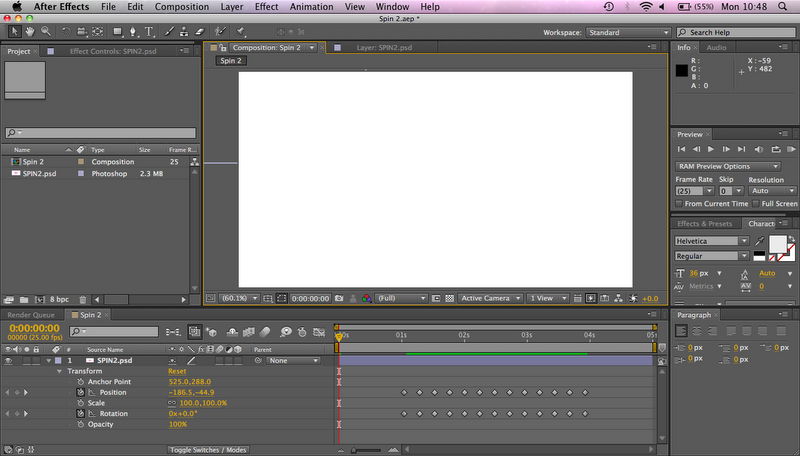Enable From Current Time checkbox
This screenshot has height=456, width=800.
click(x=679, y=204)
